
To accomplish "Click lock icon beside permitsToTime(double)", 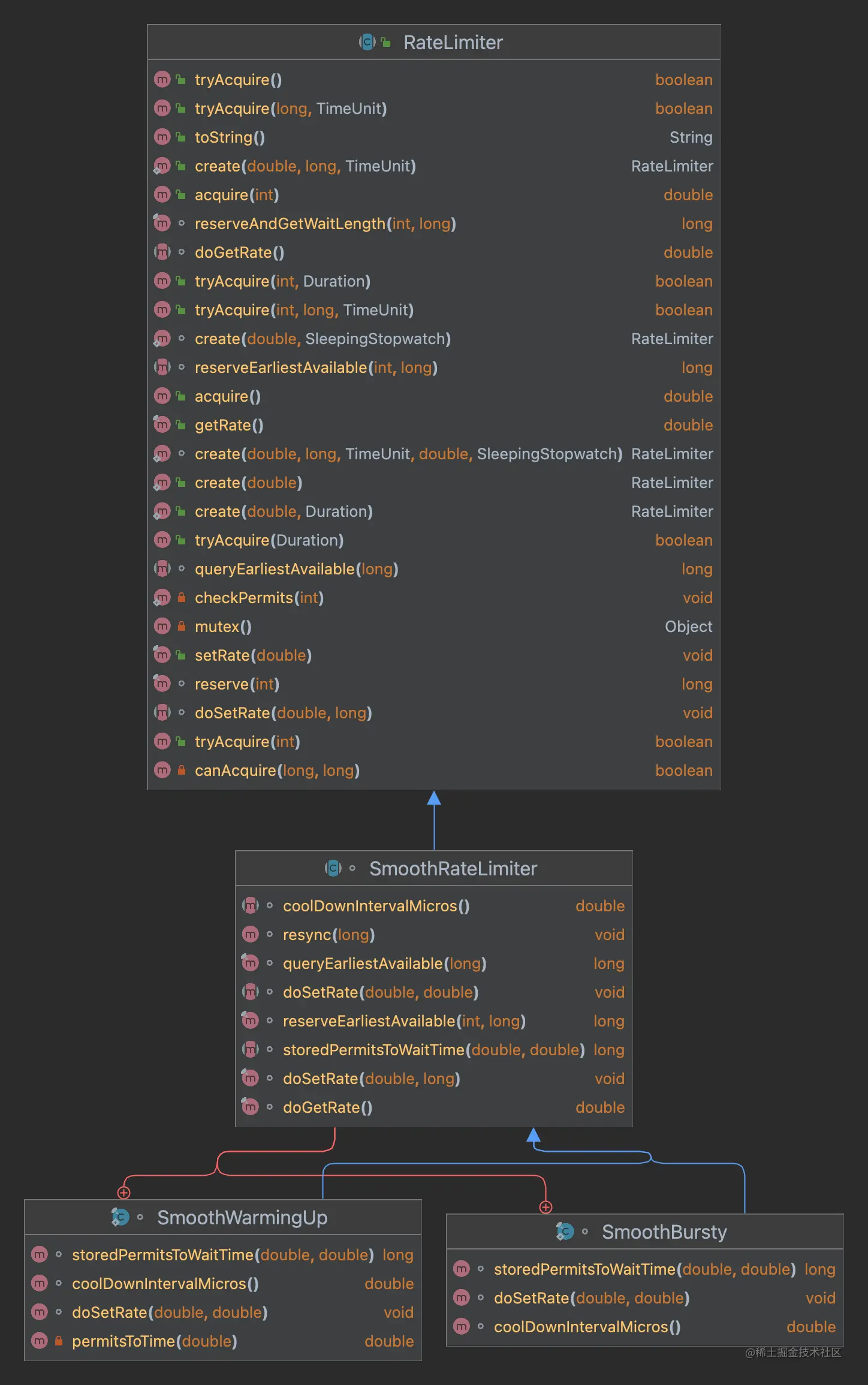I will pyautogui.click(x=58, y=1341).
